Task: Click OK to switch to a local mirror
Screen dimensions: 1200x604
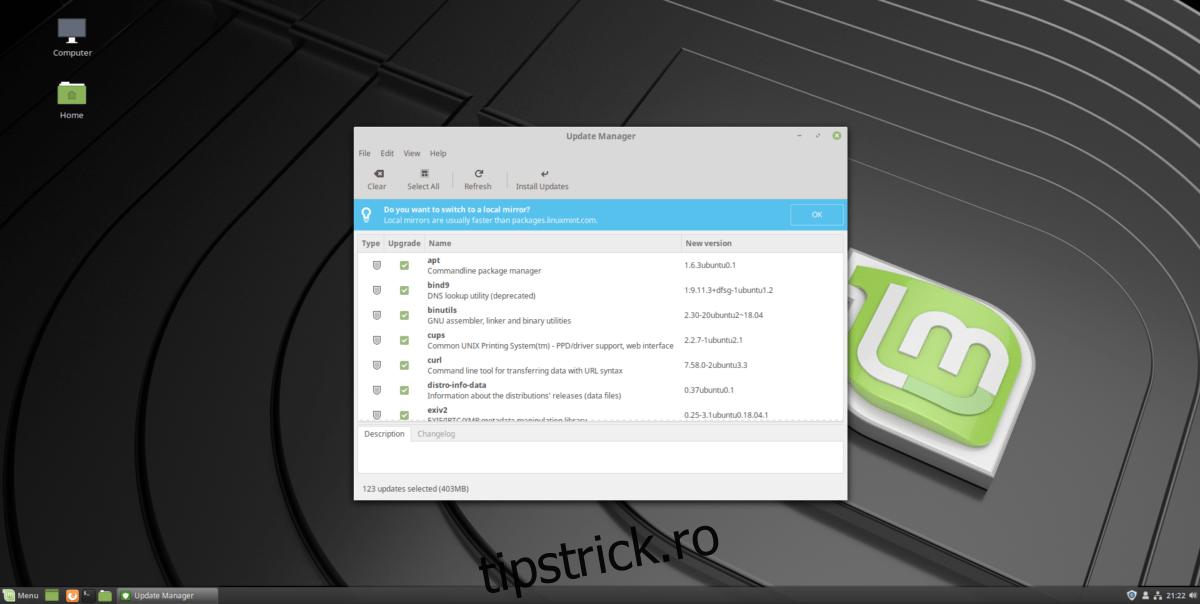Action: [x=816, y=215]
